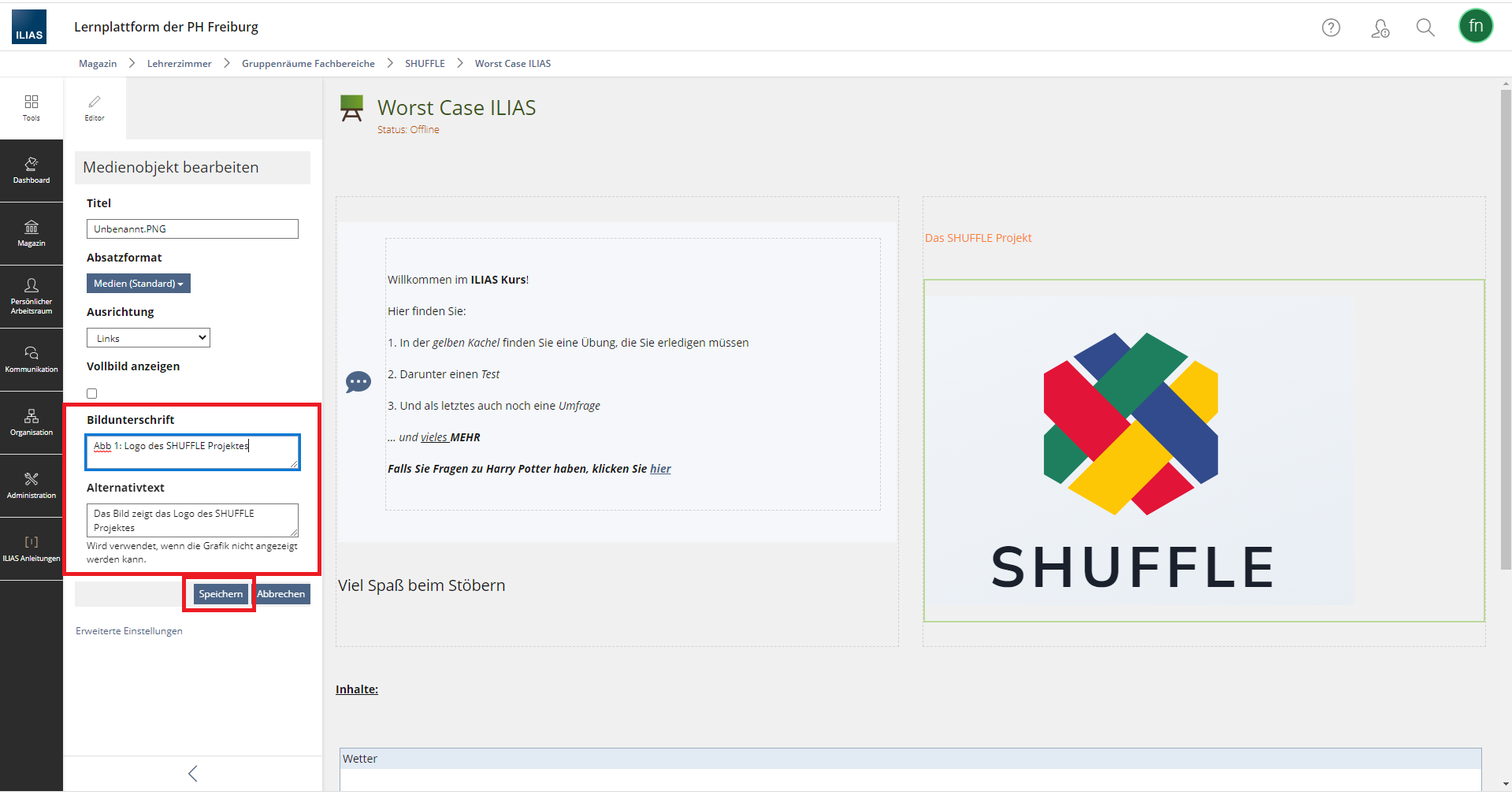Navigate to the SHUFFLE breadcrumb
This screenshot has width=1512, height=795.
(425, 63)
